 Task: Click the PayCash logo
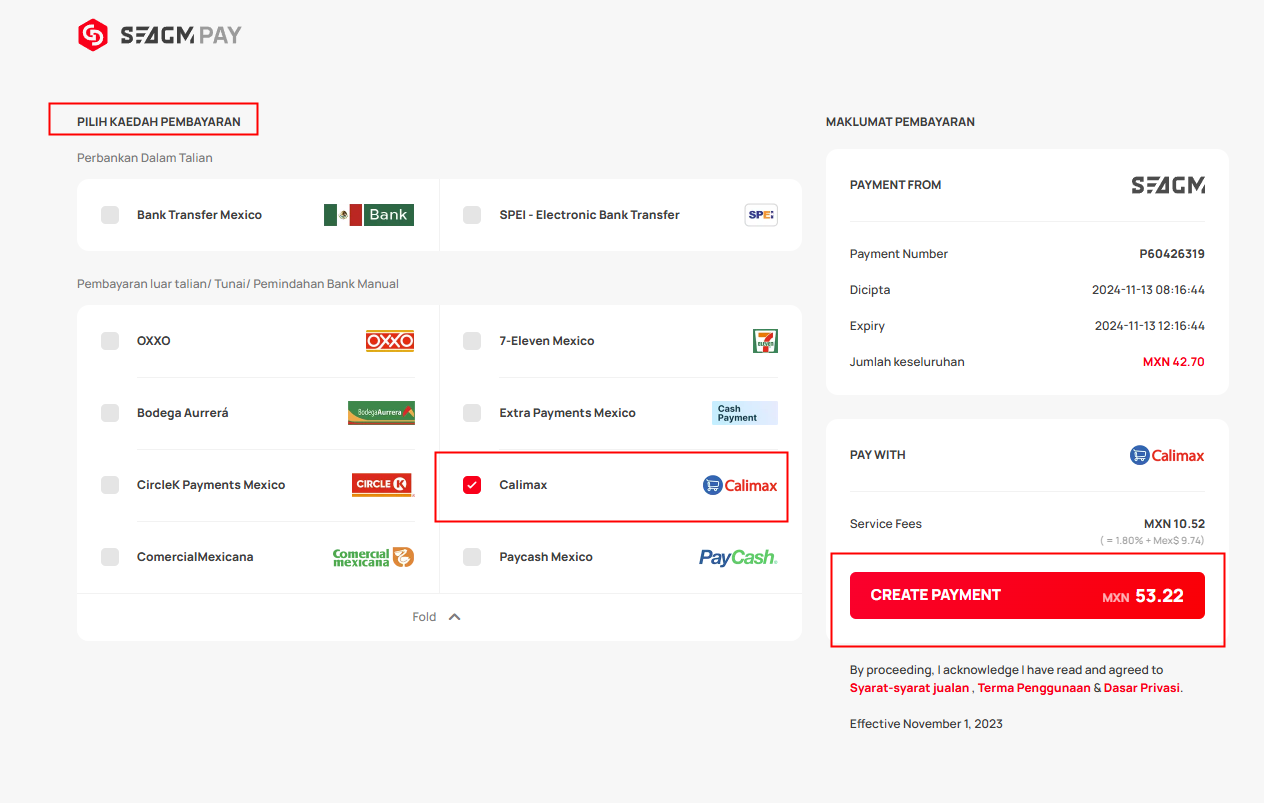point(738,557)
